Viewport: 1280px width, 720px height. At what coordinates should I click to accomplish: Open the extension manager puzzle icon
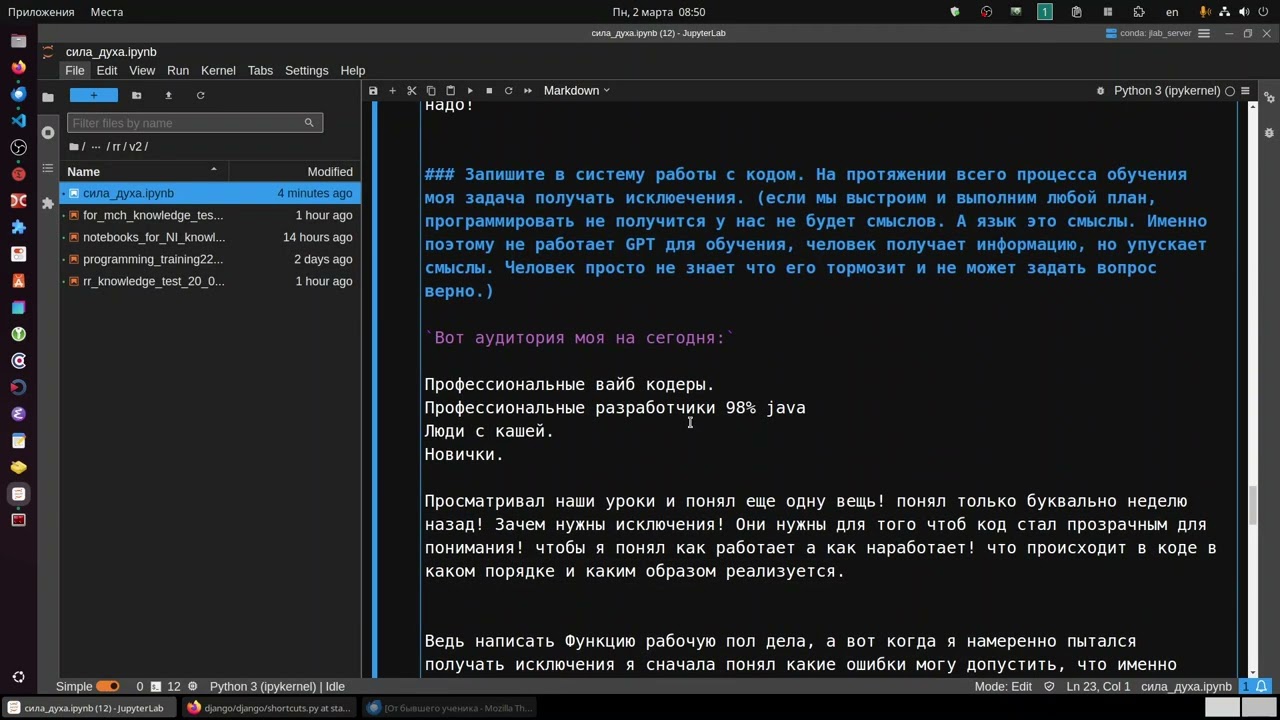coord(47,203)
